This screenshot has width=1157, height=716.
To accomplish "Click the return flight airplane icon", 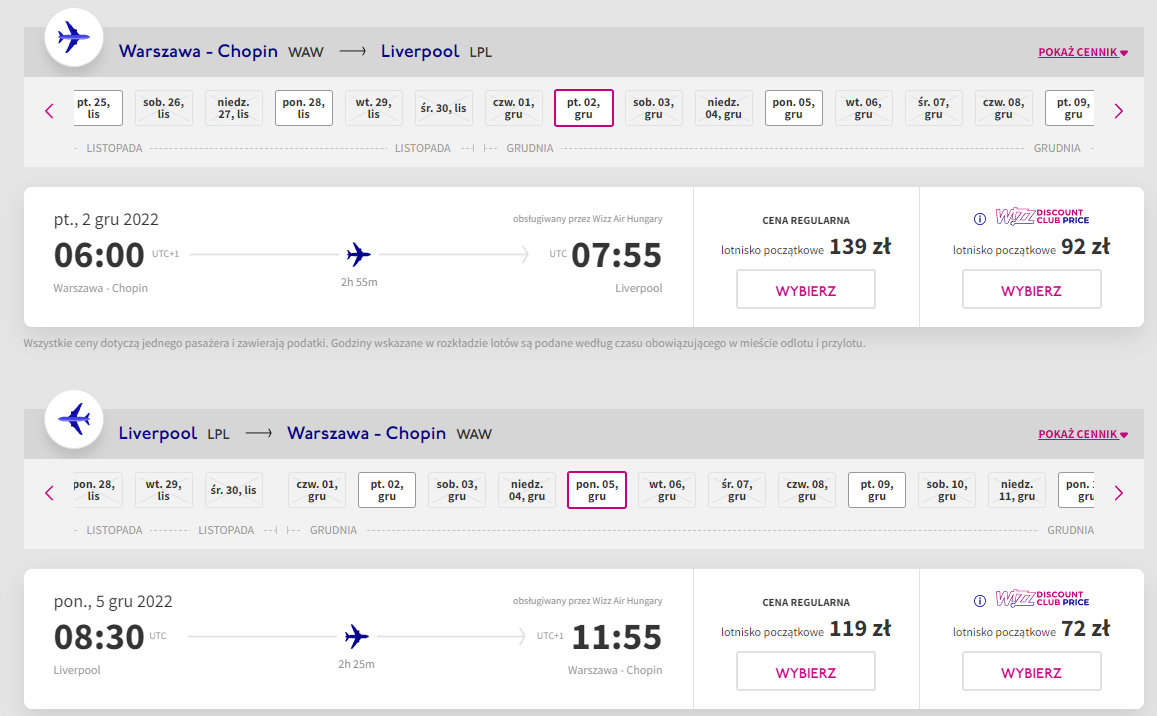I will pos(74,419).
